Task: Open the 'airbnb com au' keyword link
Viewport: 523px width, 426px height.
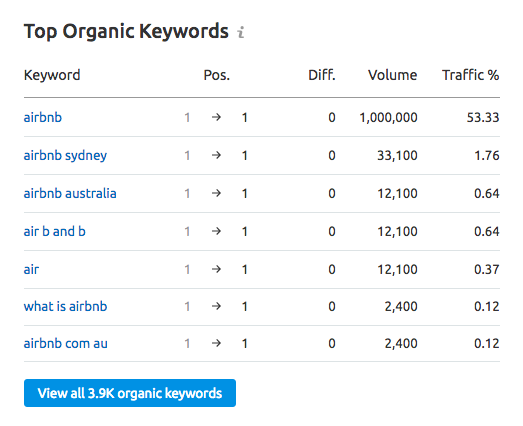Action: (x=66, y=344)
